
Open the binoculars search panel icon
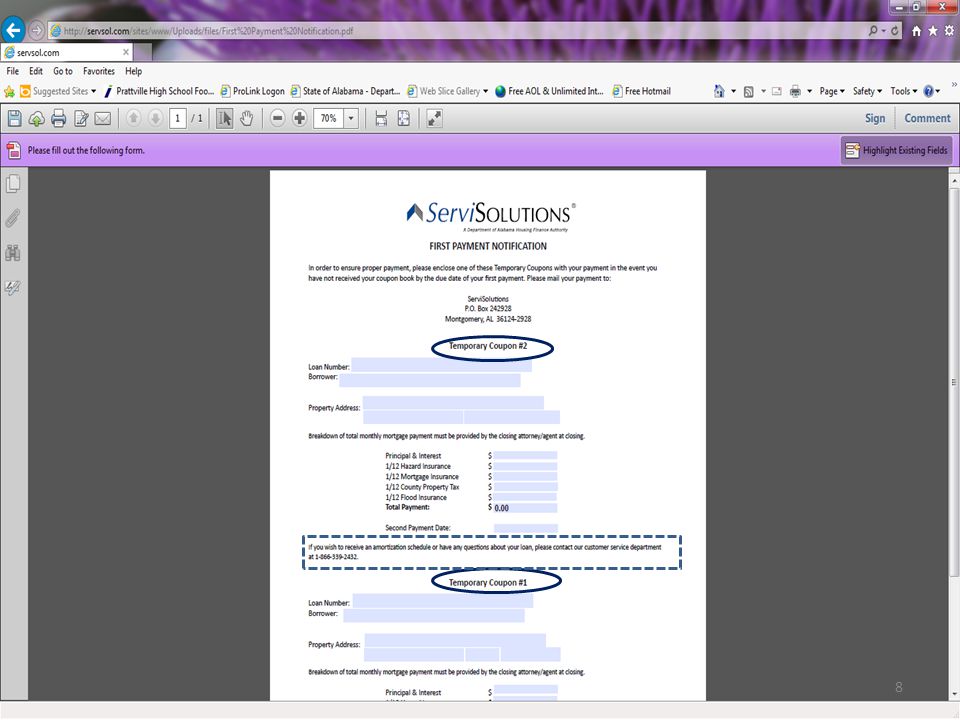pos(13,253)
